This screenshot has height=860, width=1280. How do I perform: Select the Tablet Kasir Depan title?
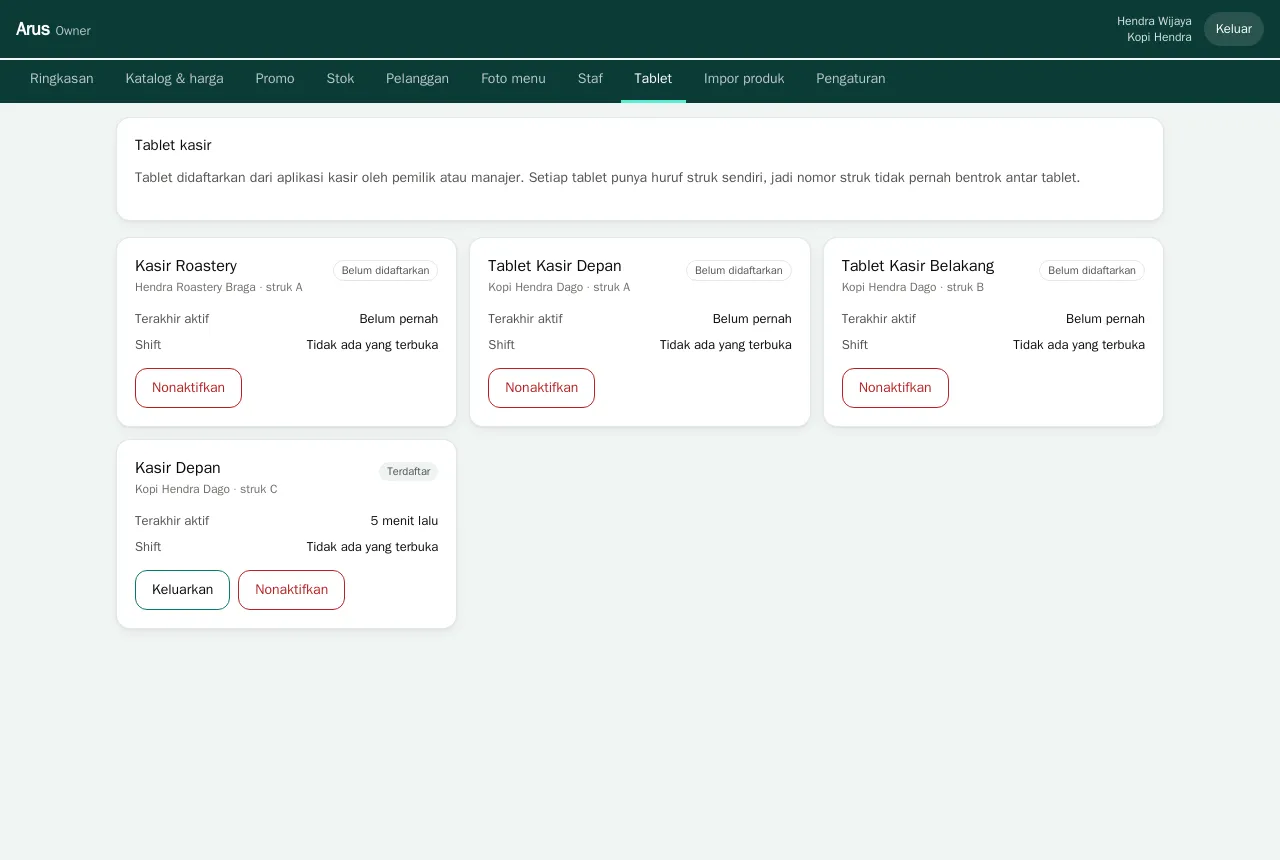tap(555, 266)
